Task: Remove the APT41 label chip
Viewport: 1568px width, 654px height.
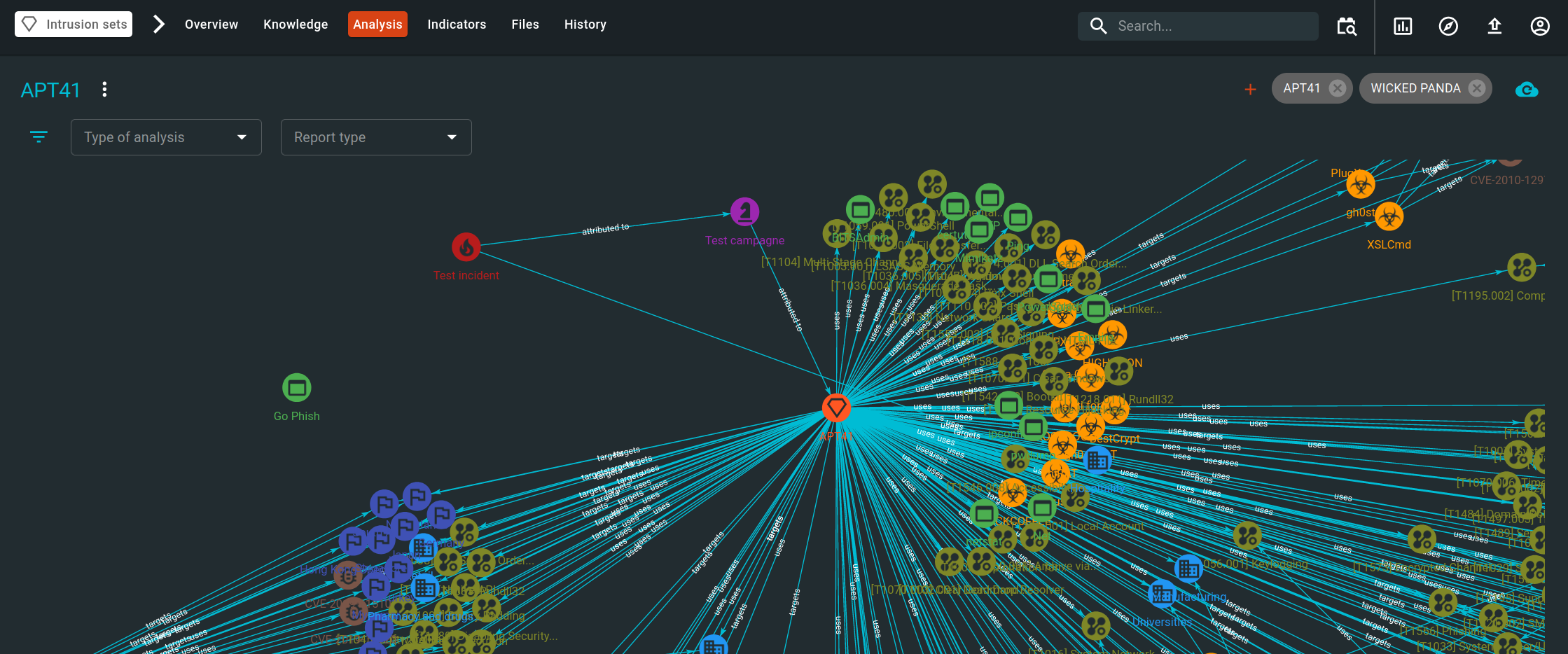Action: coord(1338,88)
